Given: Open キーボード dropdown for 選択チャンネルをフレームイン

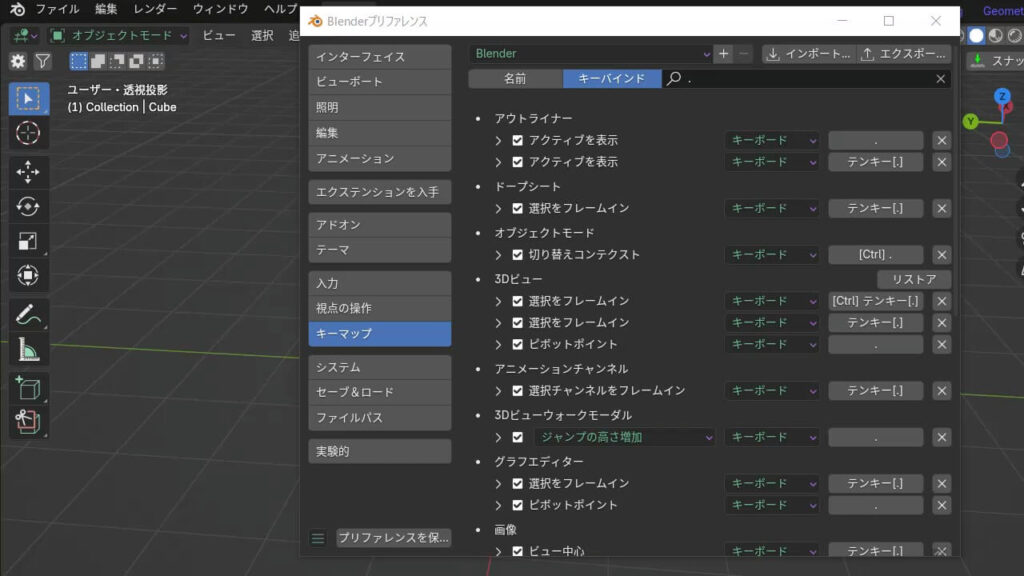Looking at the screenshot, I should pos(773,391).
